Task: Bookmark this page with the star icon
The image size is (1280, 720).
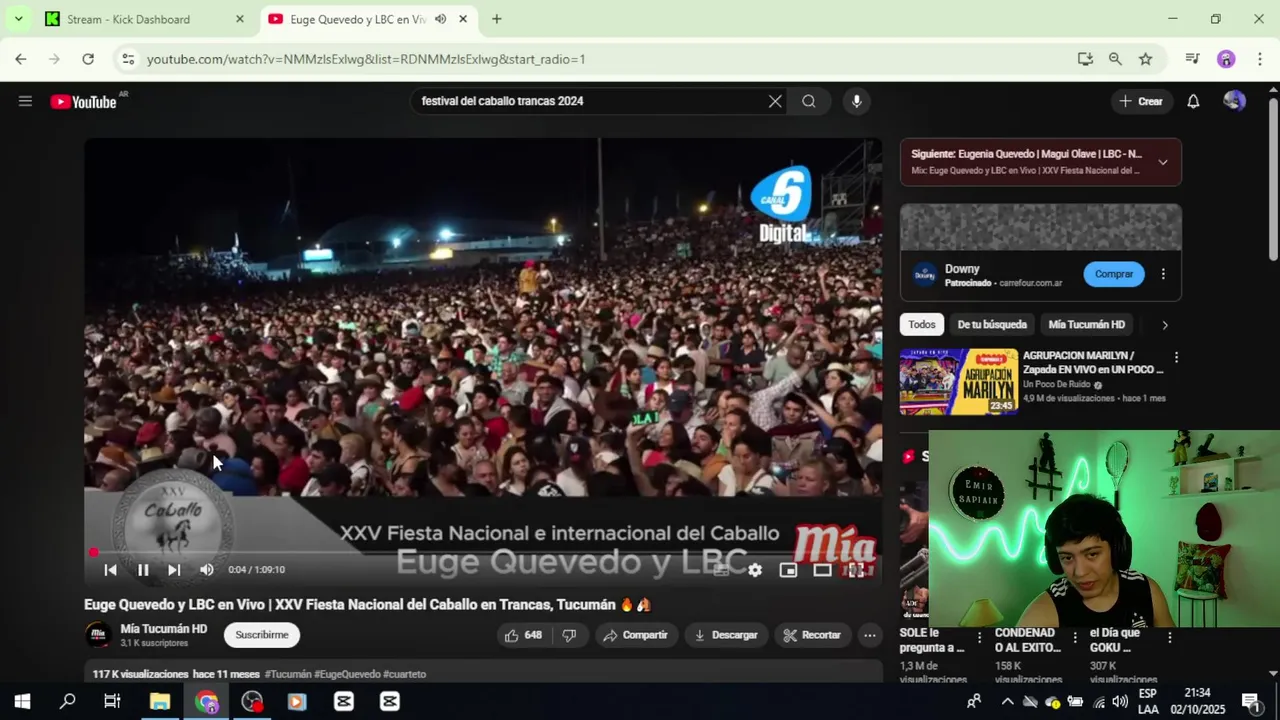Action: click(1146, 59)
